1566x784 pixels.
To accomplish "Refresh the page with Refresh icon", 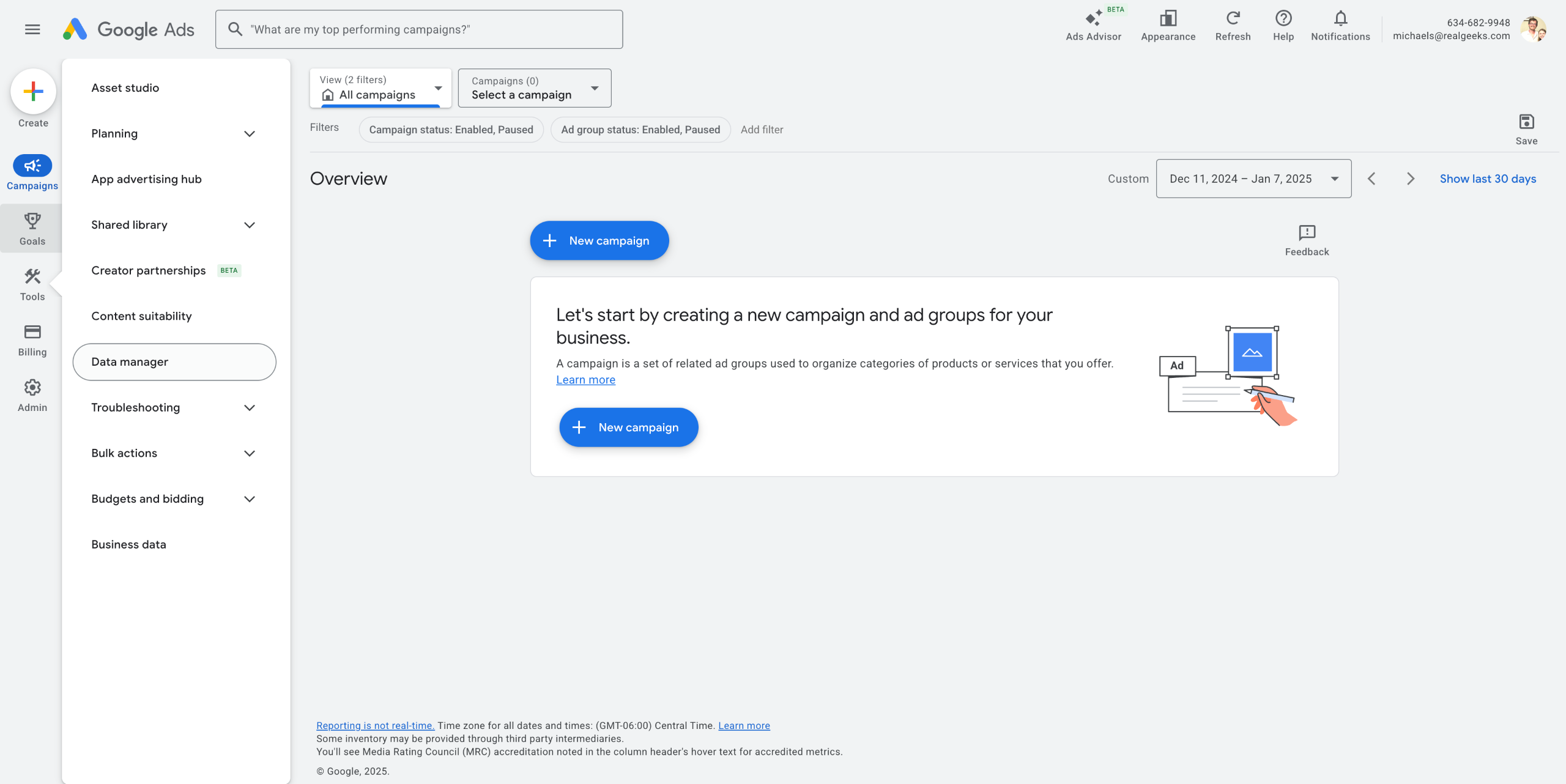I will point(1233,19).
